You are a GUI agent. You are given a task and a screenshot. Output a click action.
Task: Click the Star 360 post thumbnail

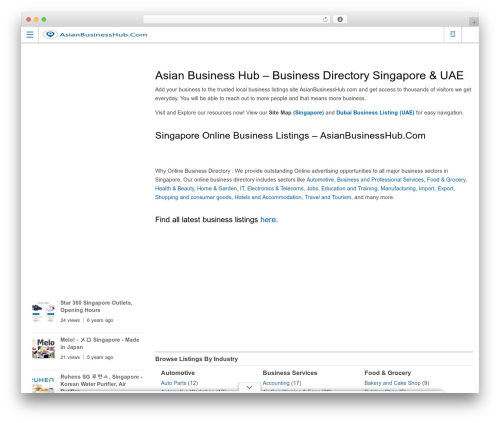point(43,312)
